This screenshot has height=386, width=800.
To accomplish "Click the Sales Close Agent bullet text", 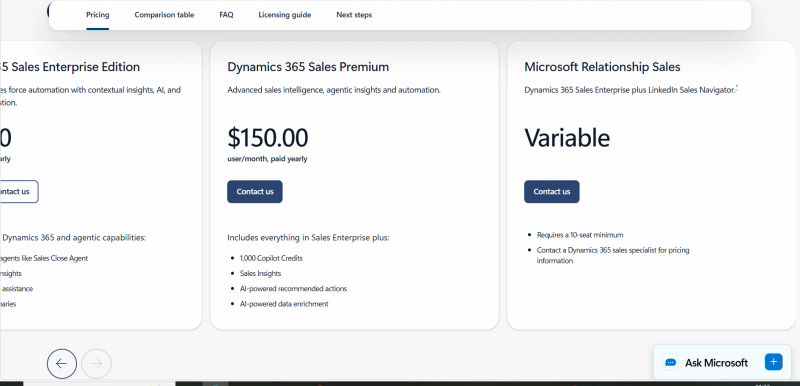I will point(44,258).
